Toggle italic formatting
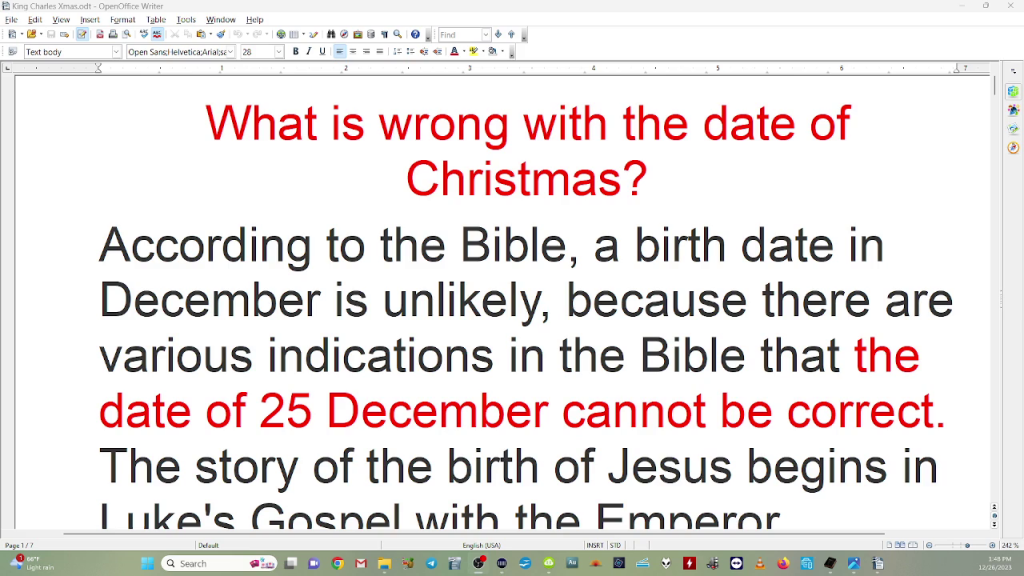 coord(309,52)
